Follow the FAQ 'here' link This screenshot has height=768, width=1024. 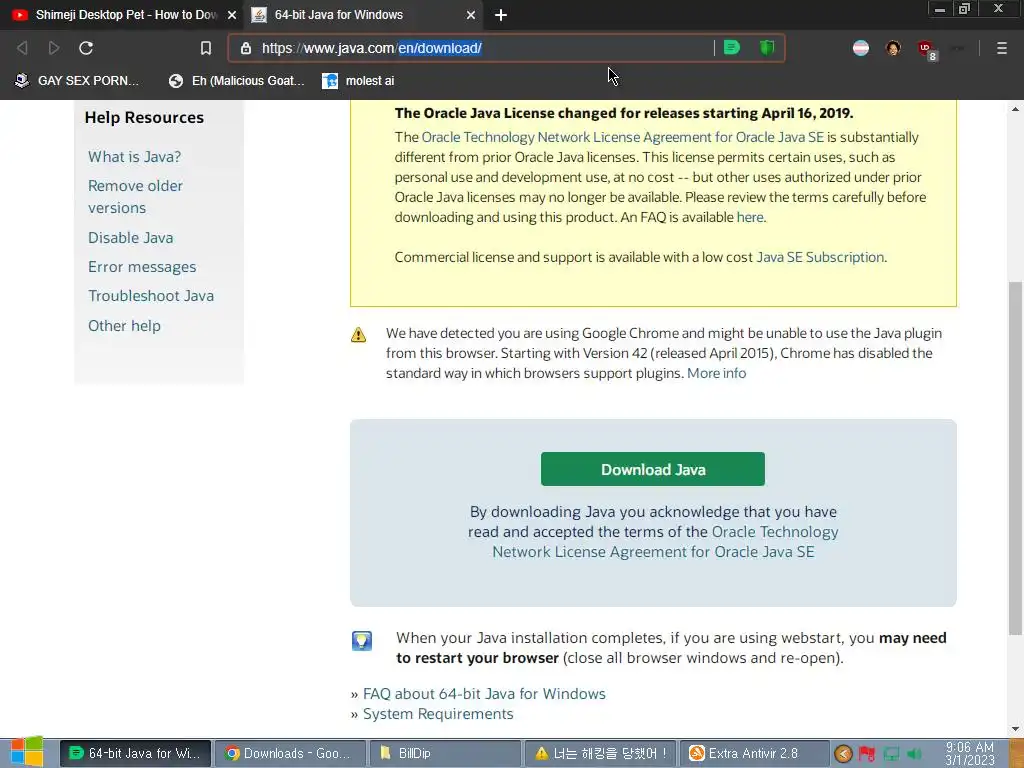point(750,217)
